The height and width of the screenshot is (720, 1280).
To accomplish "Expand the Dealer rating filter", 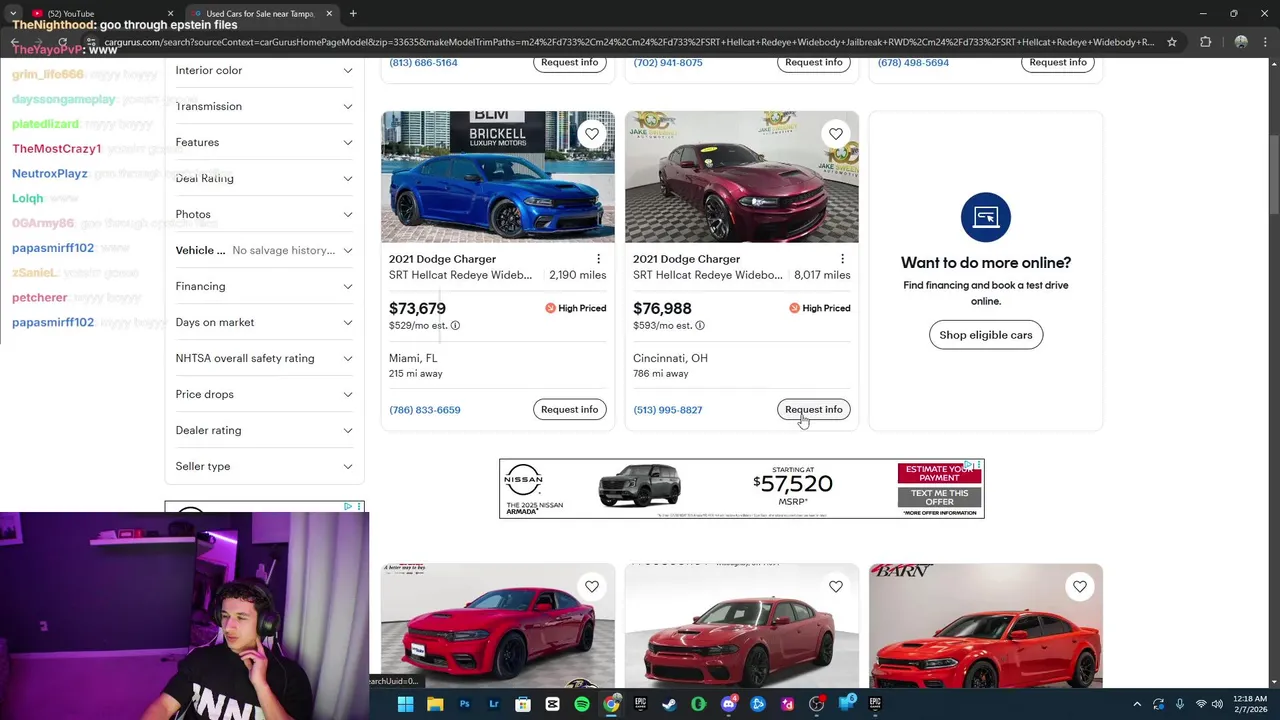I will 264,430.
